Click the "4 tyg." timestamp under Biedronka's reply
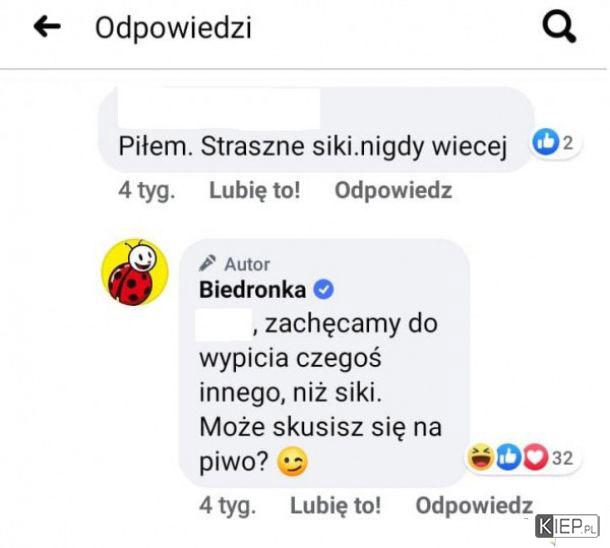 [228, 505]
